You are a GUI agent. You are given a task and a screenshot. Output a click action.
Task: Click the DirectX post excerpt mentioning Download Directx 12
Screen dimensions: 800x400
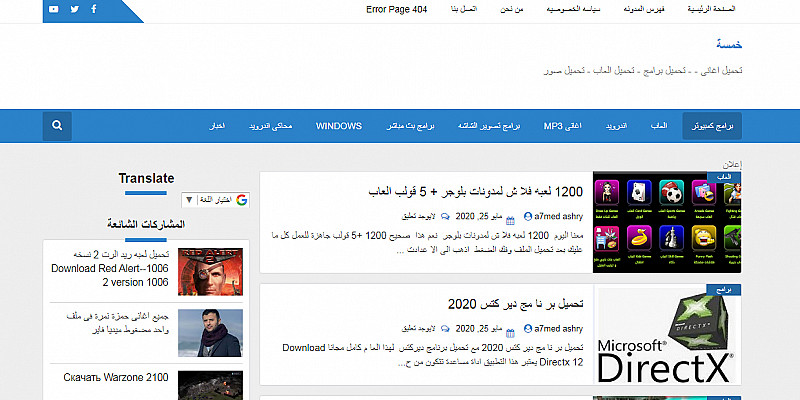[433, 356]
